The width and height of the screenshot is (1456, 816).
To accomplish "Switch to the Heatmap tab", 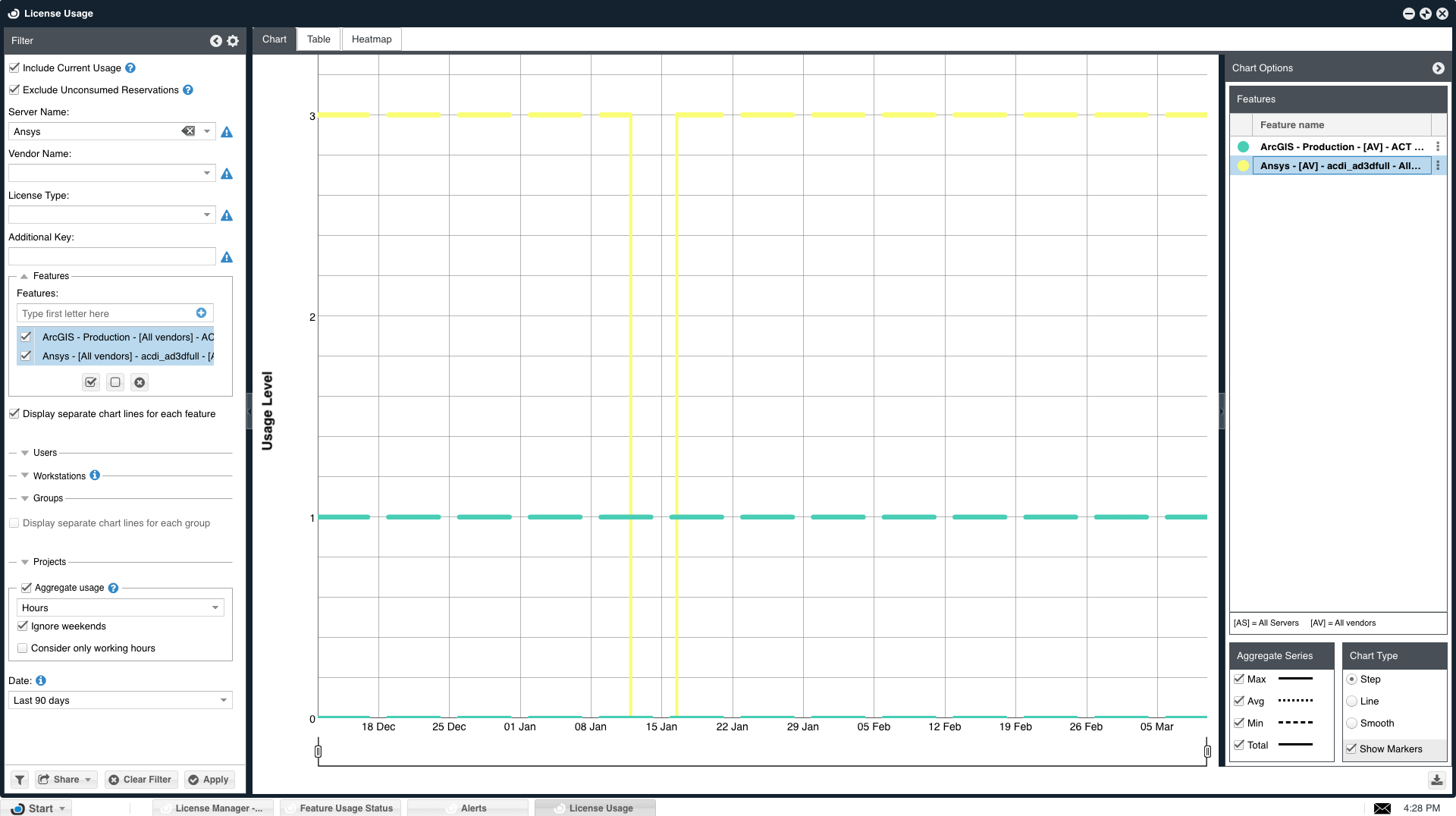I will 372,39.
